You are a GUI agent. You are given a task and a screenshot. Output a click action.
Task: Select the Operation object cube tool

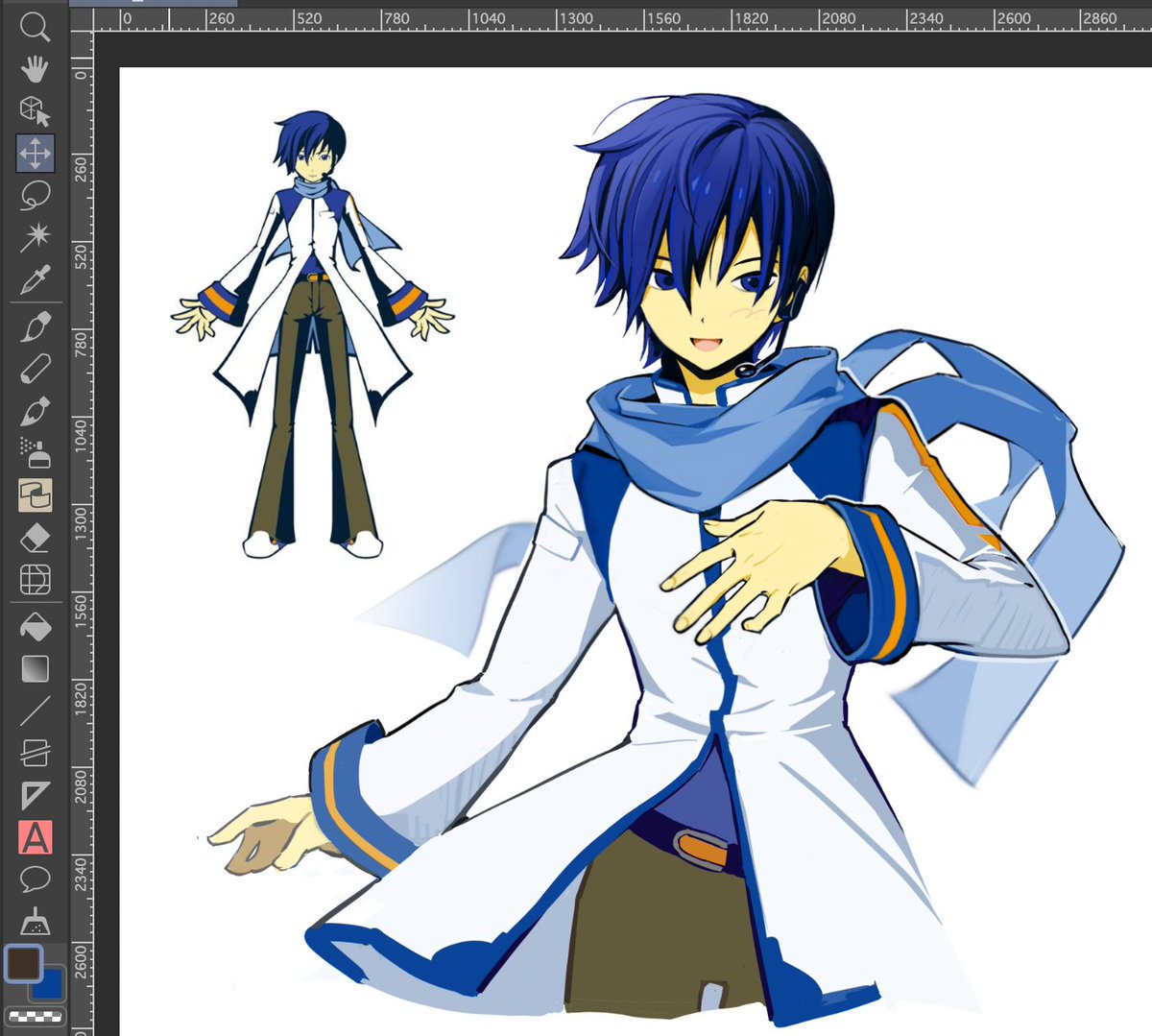[x=35, y=111]
